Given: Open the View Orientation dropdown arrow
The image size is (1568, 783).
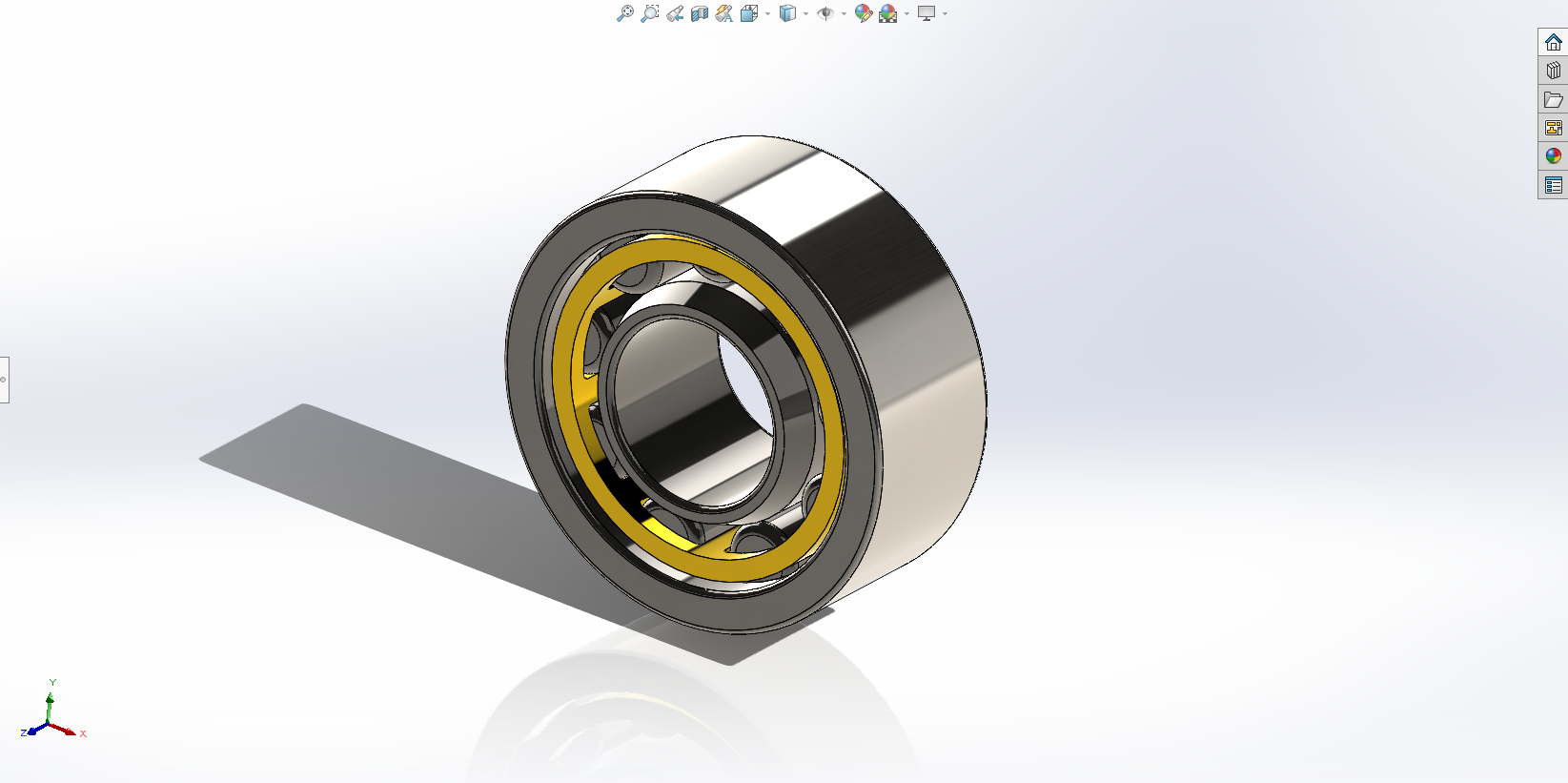Looking at the screenshot, I should point(767,13).
